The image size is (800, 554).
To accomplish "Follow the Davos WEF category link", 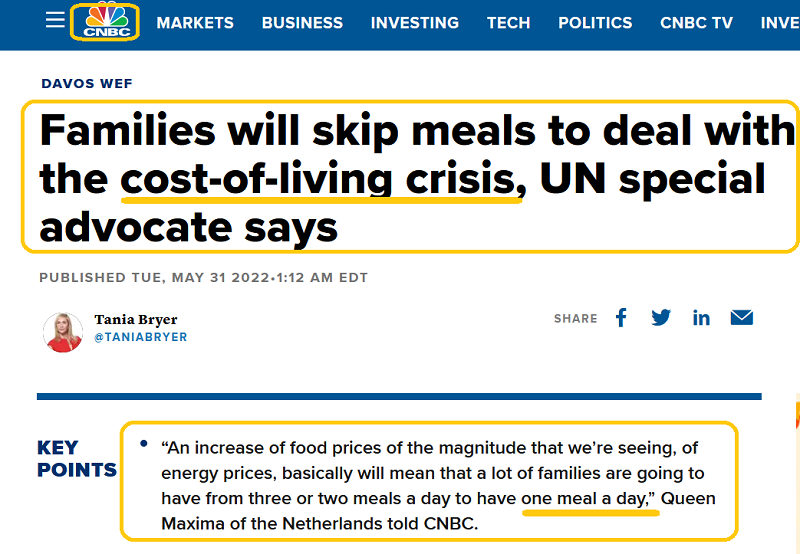I will (87, 84).
